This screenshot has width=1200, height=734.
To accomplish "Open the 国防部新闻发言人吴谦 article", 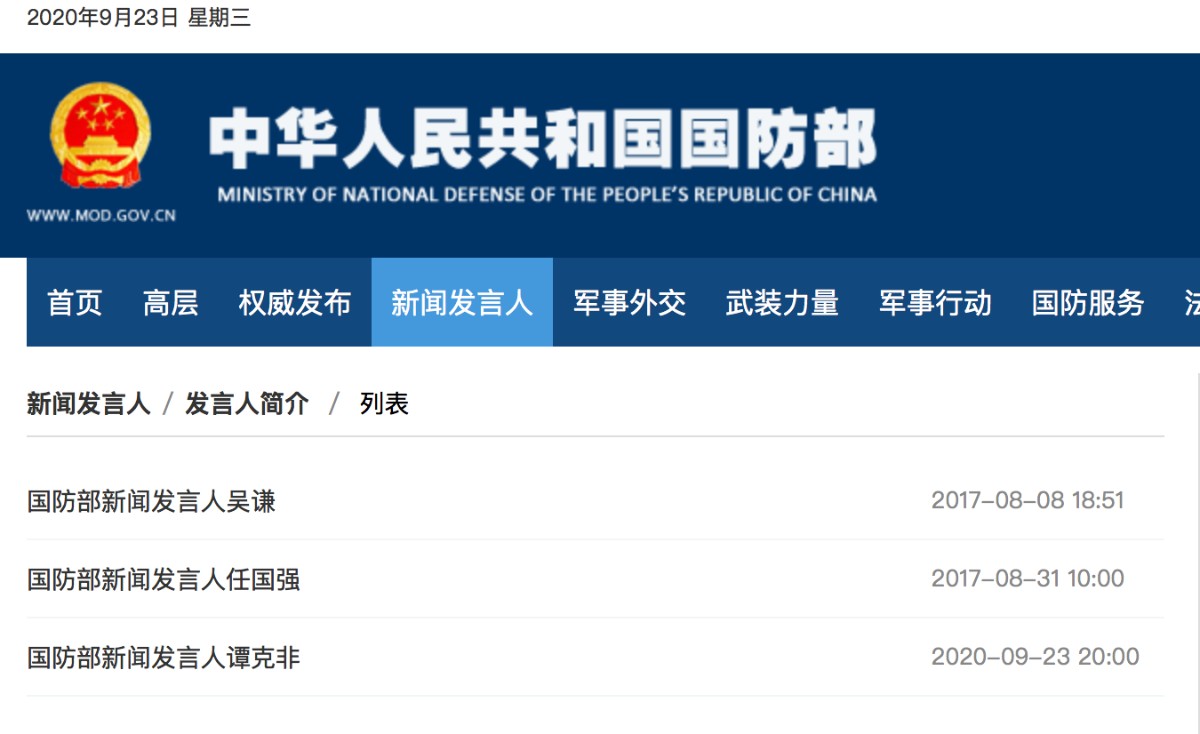I will [x=151, y=500].
